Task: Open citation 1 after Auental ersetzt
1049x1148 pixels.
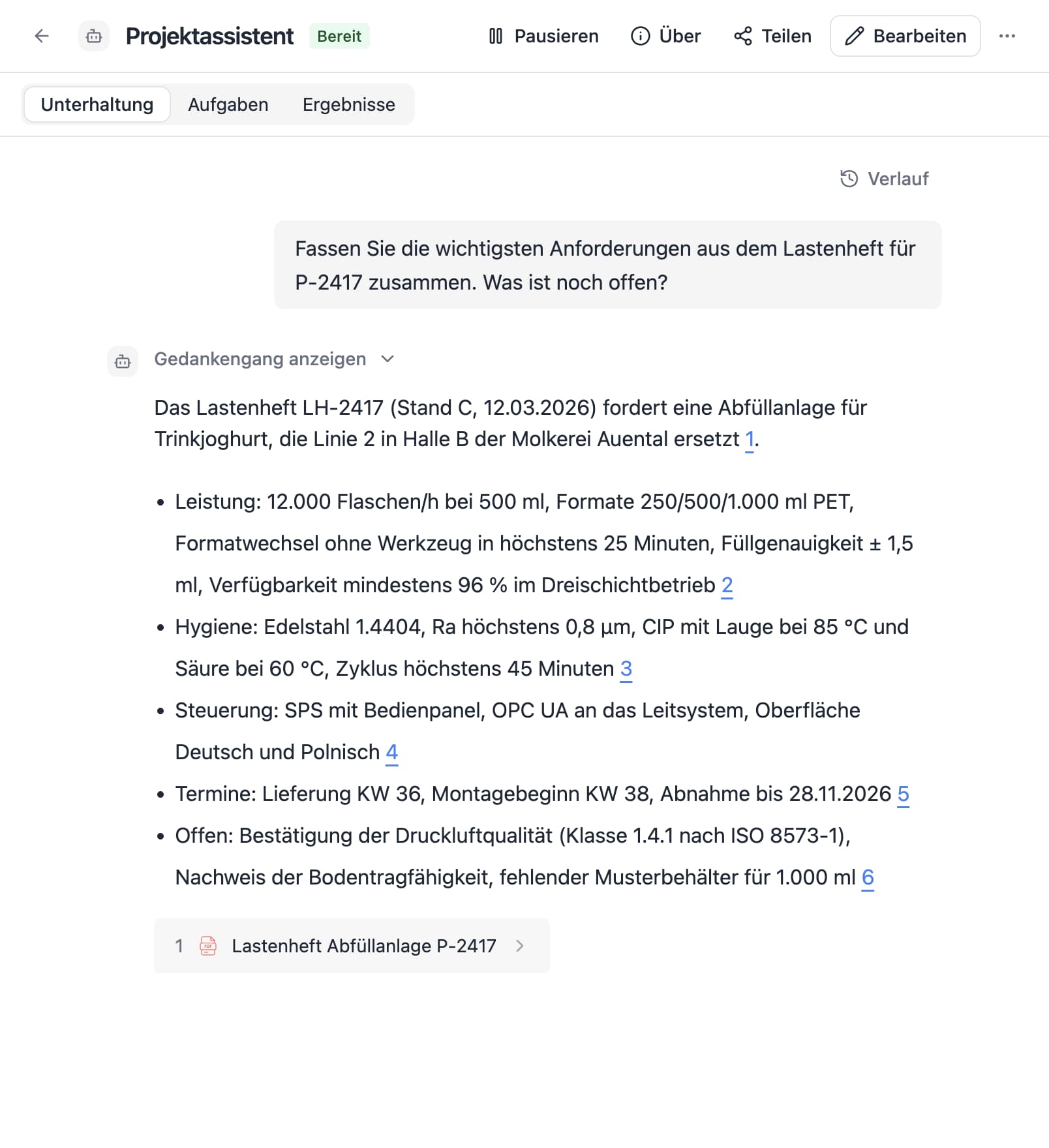Action: pyautogui.click(x=750, y=440)
